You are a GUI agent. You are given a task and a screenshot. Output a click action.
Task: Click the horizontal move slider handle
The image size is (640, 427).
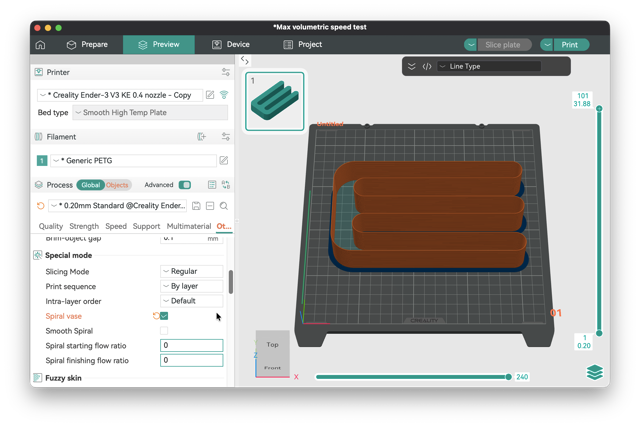[x=509, y=377]
